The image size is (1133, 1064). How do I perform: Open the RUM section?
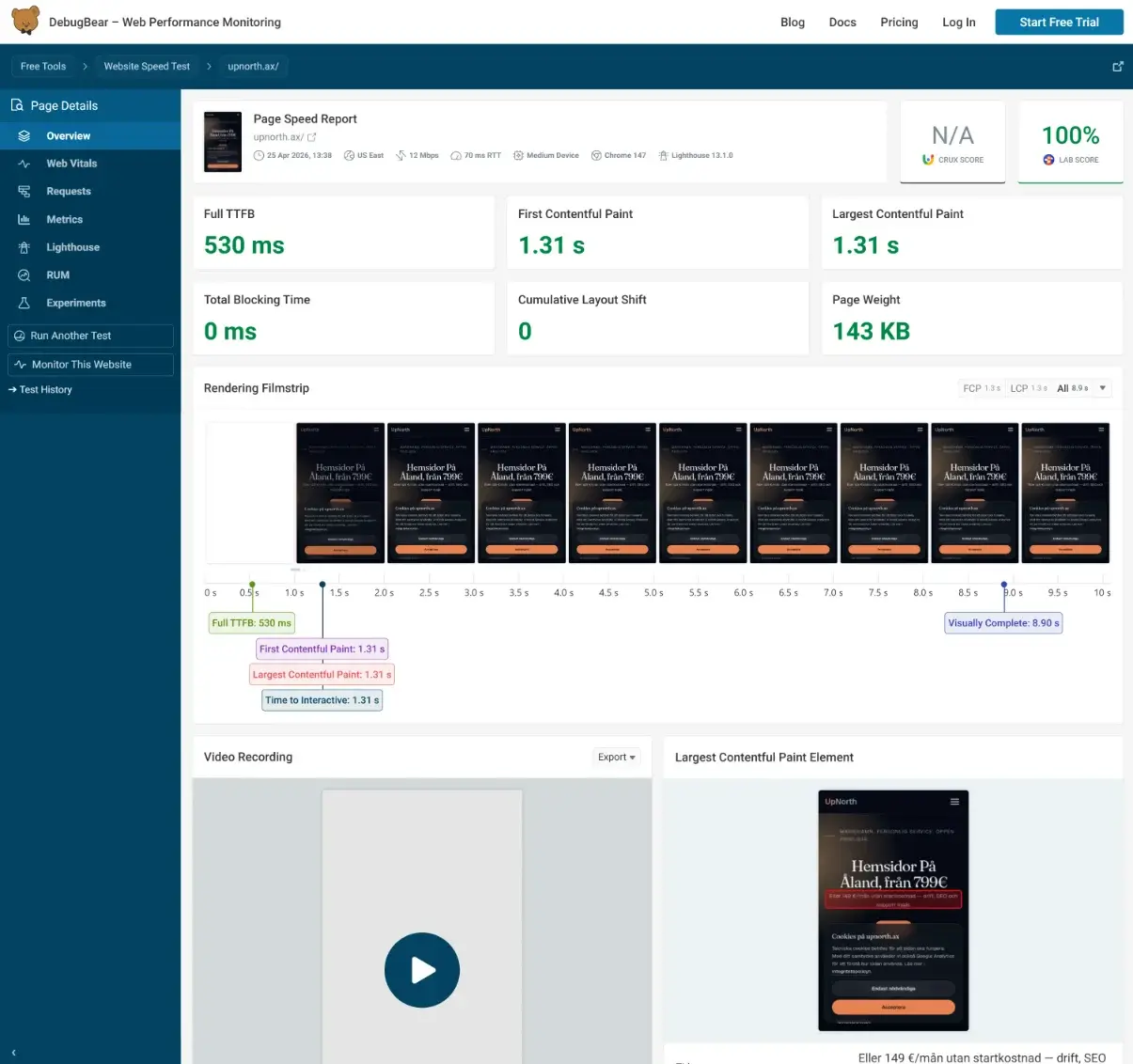(x=90, y=274)
